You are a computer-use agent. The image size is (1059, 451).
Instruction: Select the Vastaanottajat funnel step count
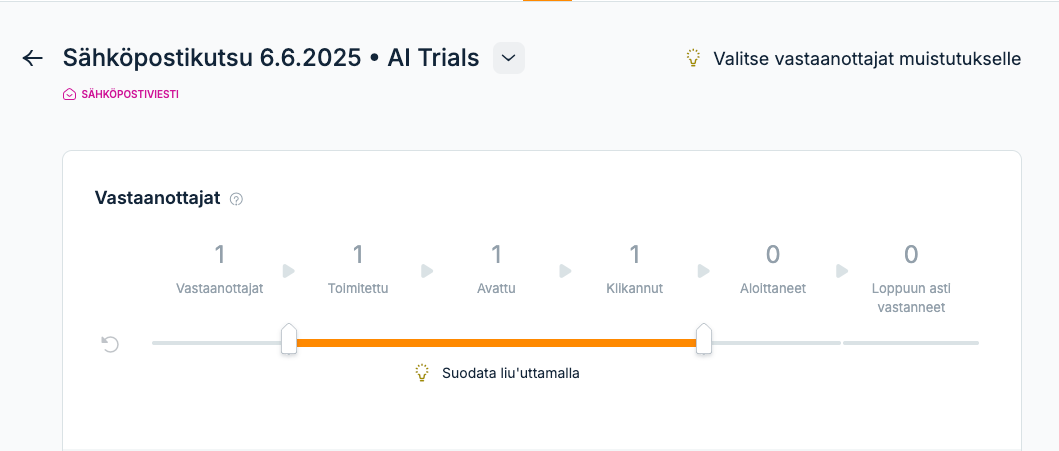(x=219, y=255)
